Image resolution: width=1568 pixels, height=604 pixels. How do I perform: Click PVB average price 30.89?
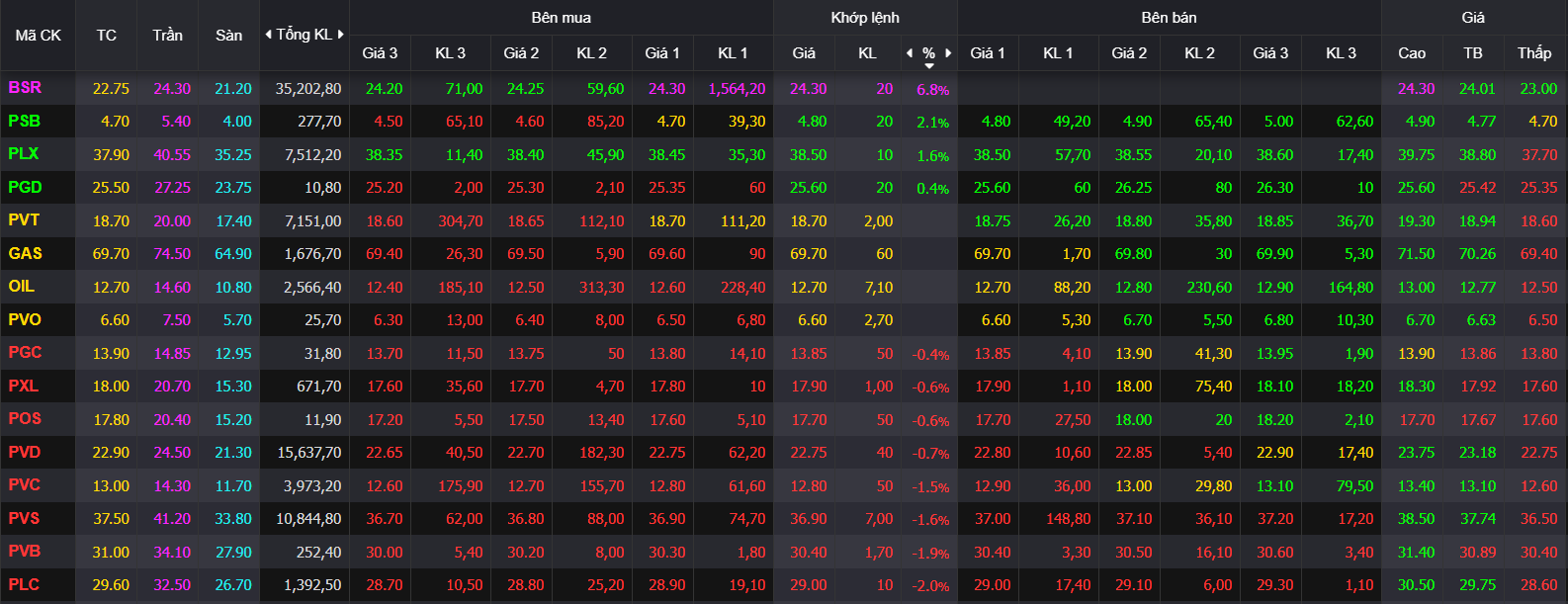[x=1478, y=553]
